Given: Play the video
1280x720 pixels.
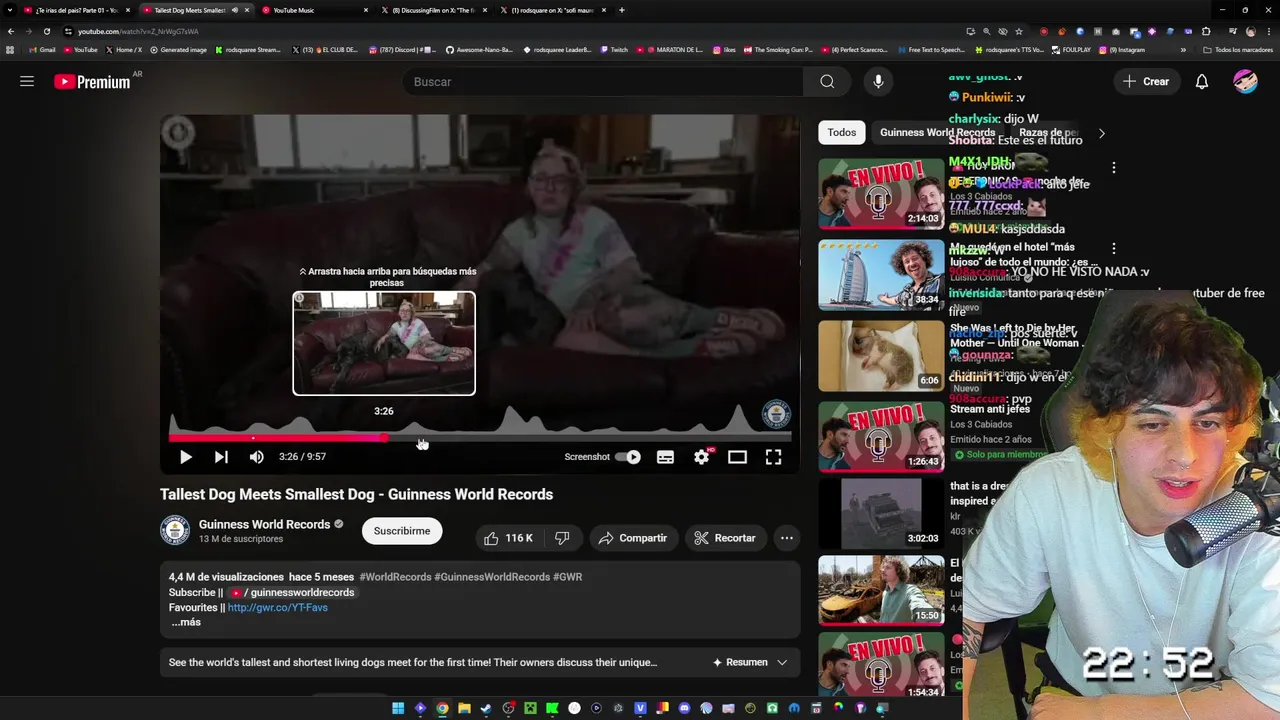Looking at the screenshot, I should click(x=185, y=457).
